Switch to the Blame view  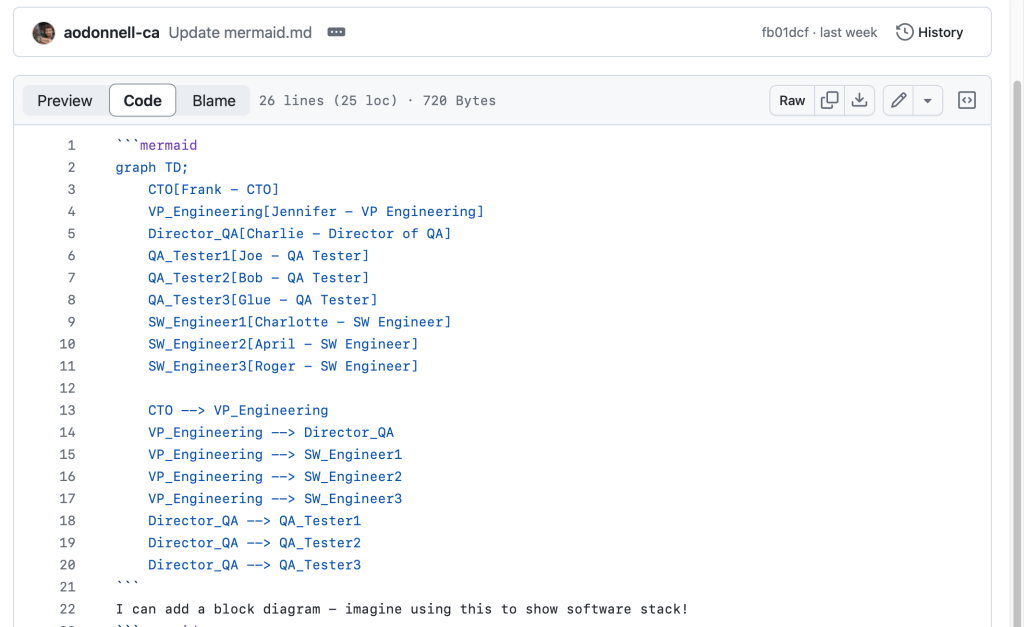point(214,100)
